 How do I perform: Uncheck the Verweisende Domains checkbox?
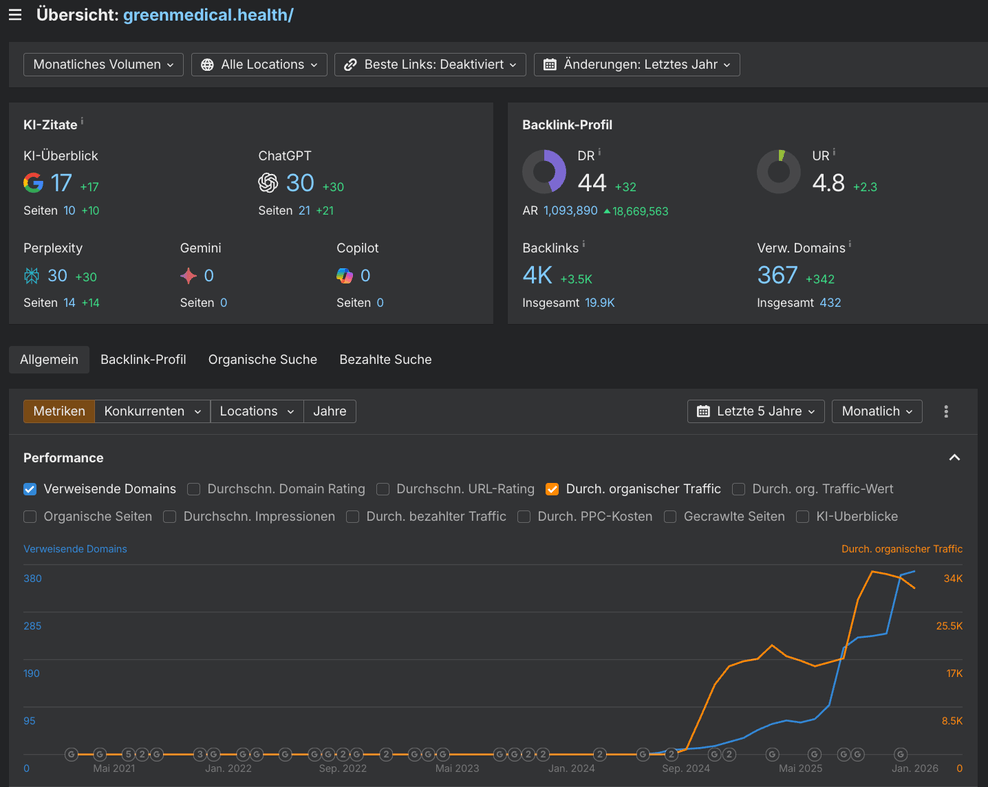click(x=30, y=489)
